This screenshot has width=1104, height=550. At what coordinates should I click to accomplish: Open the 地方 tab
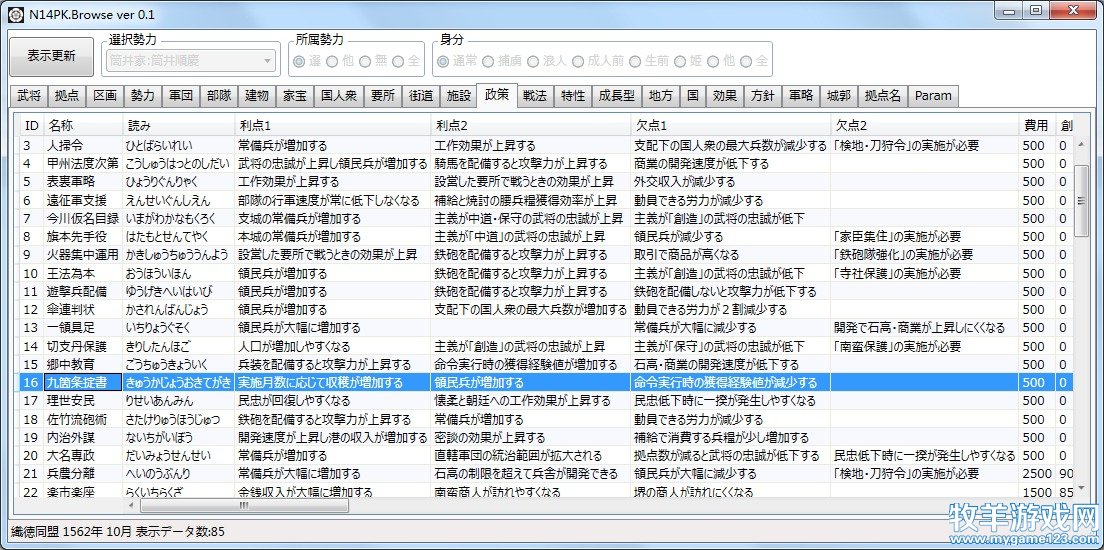click(660, 96)
